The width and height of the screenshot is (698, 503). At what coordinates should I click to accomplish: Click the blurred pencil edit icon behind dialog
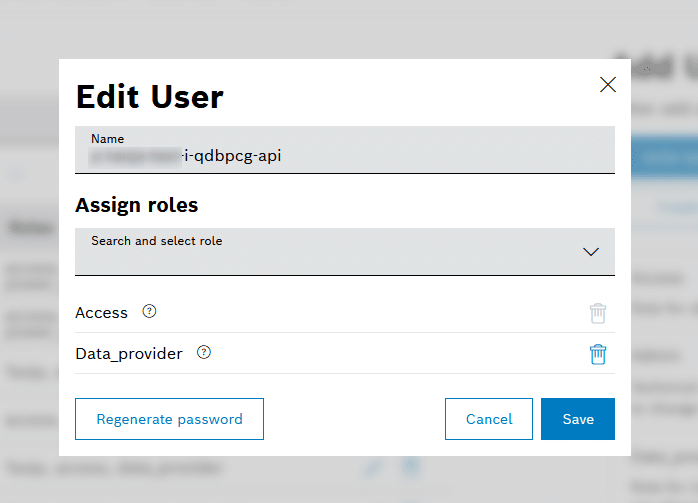pos(372,466)
